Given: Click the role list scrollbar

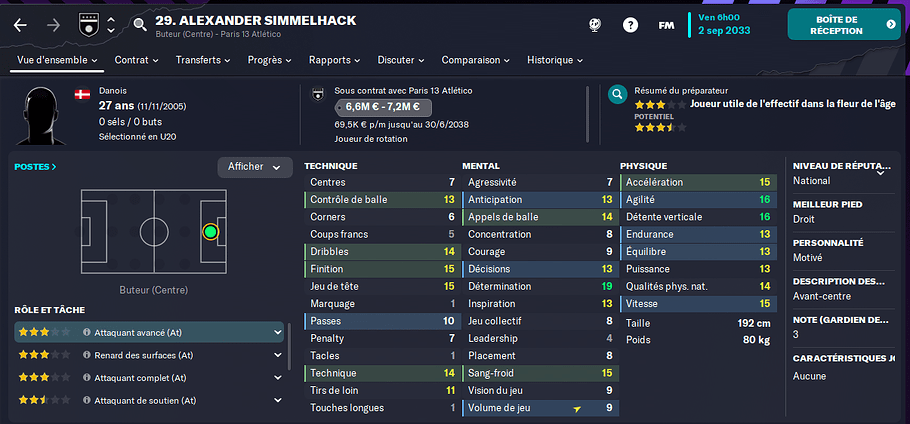Looking at the screenshot, I should pos(288,347).
